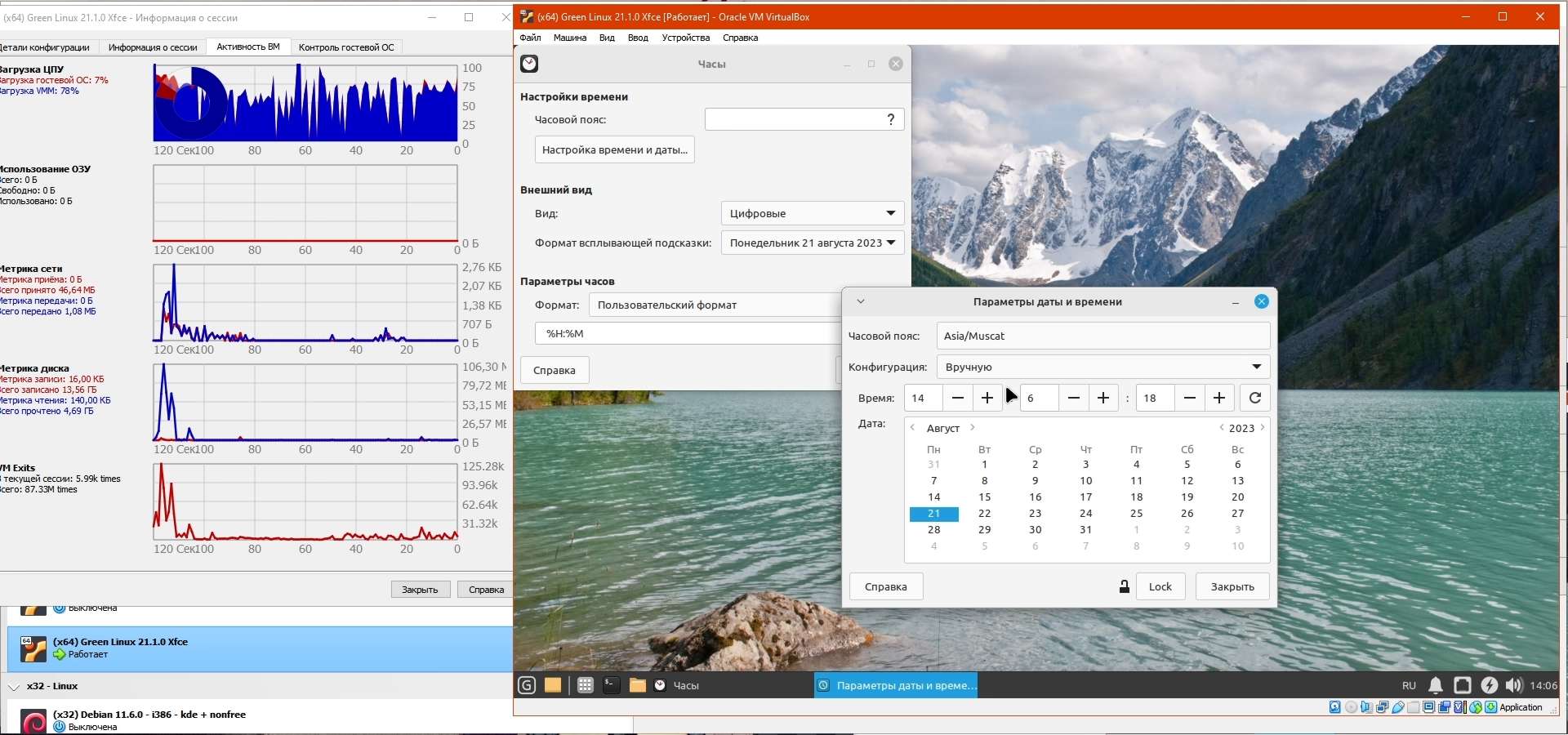
Task: Open the Конфигурация dropdown set to Вручную
Action: click(1102, 367)
